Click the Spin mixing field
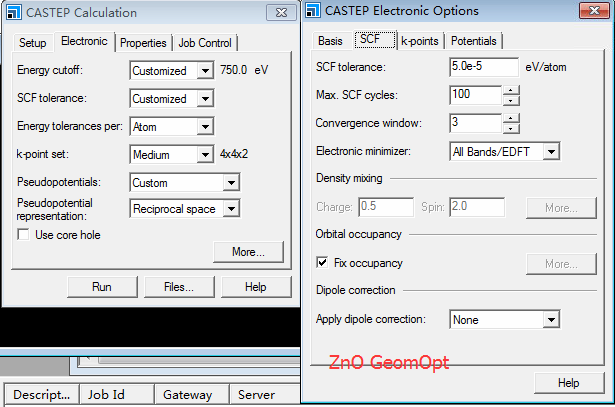This screenshot has width=615, height=407. tap(477, 207)
